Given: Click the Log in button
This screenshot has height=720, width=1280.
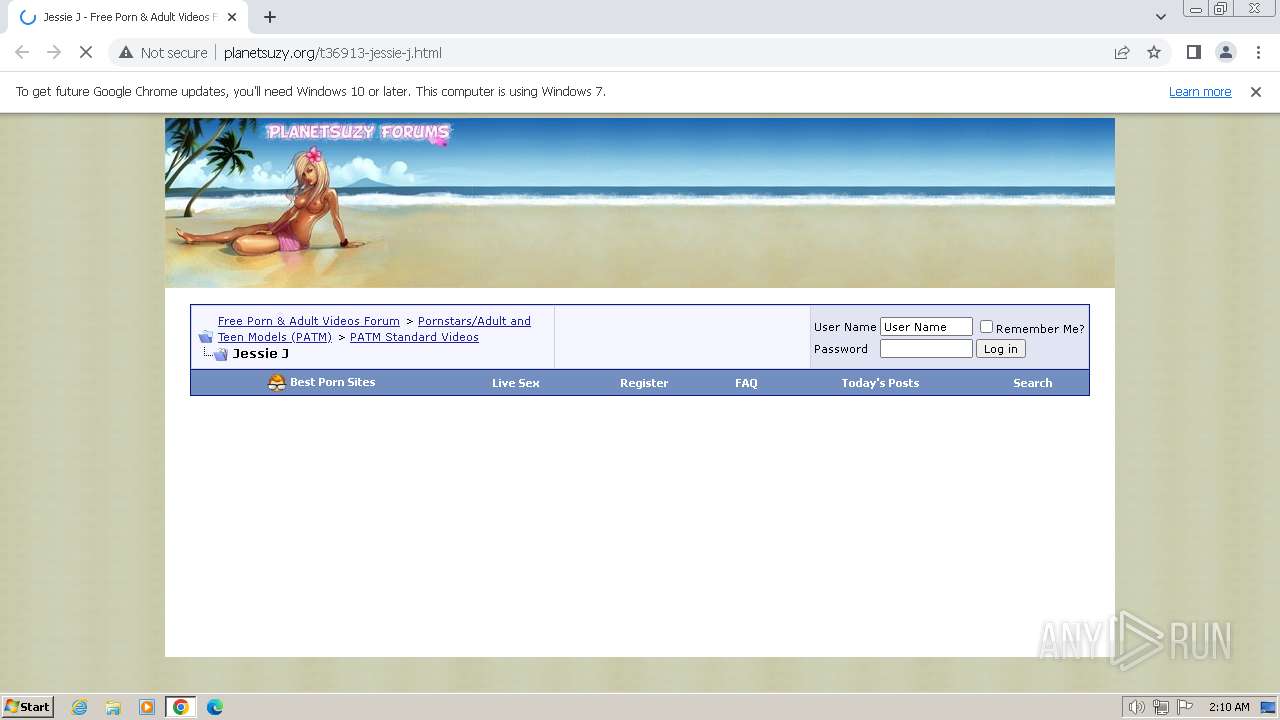Looking at the screenshot, I should coord(1000,349).
